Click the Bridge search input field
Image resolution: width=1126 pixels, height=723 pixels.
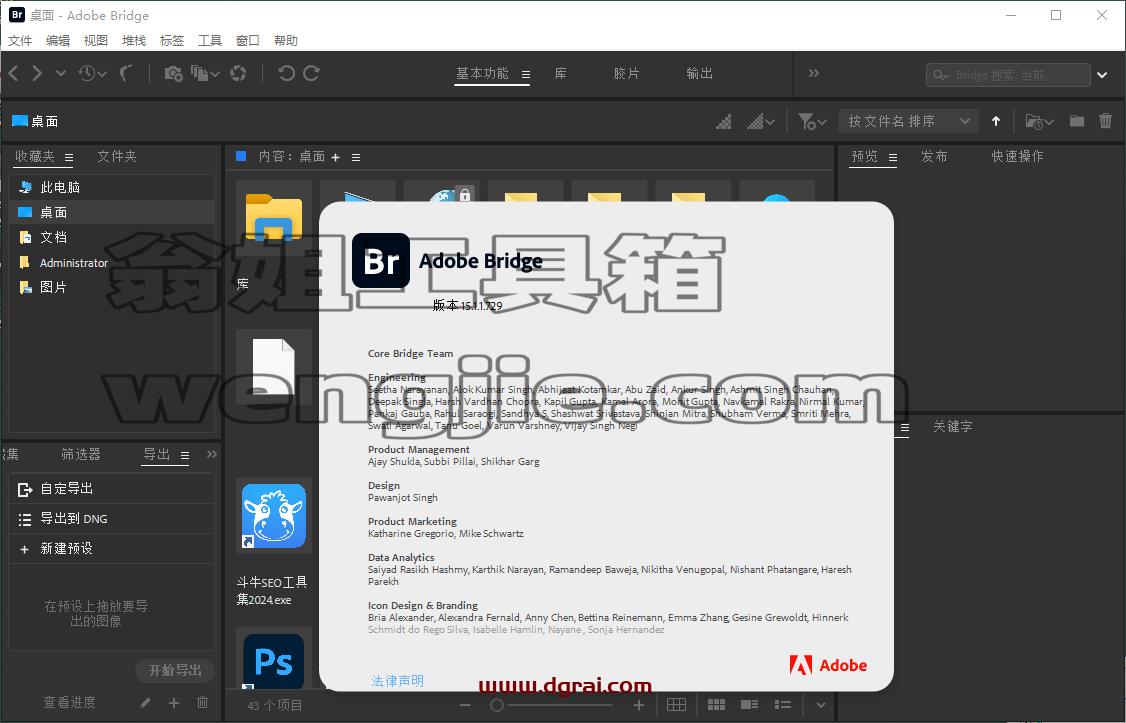point(1008,75)
